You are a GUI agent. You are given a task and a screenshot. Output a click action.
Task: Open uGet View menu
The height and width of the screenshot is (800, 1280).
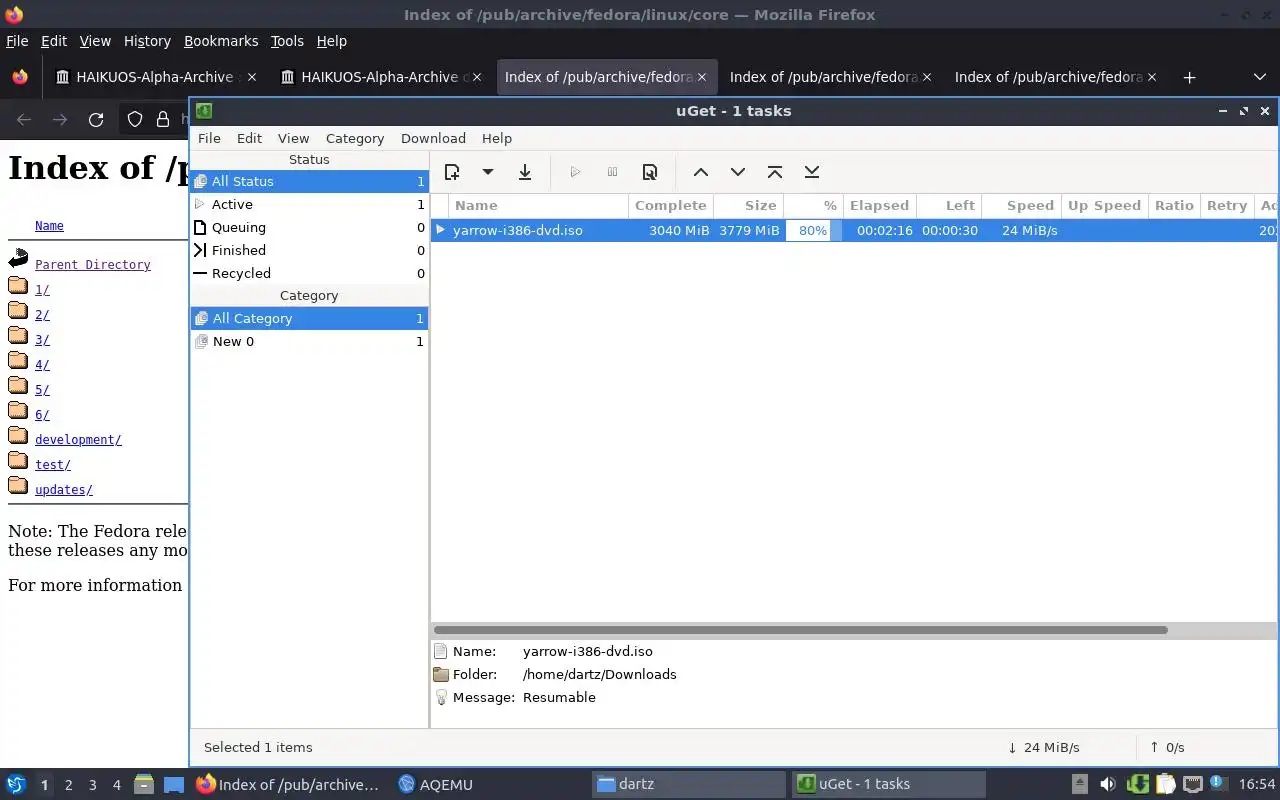pos(293,138)
